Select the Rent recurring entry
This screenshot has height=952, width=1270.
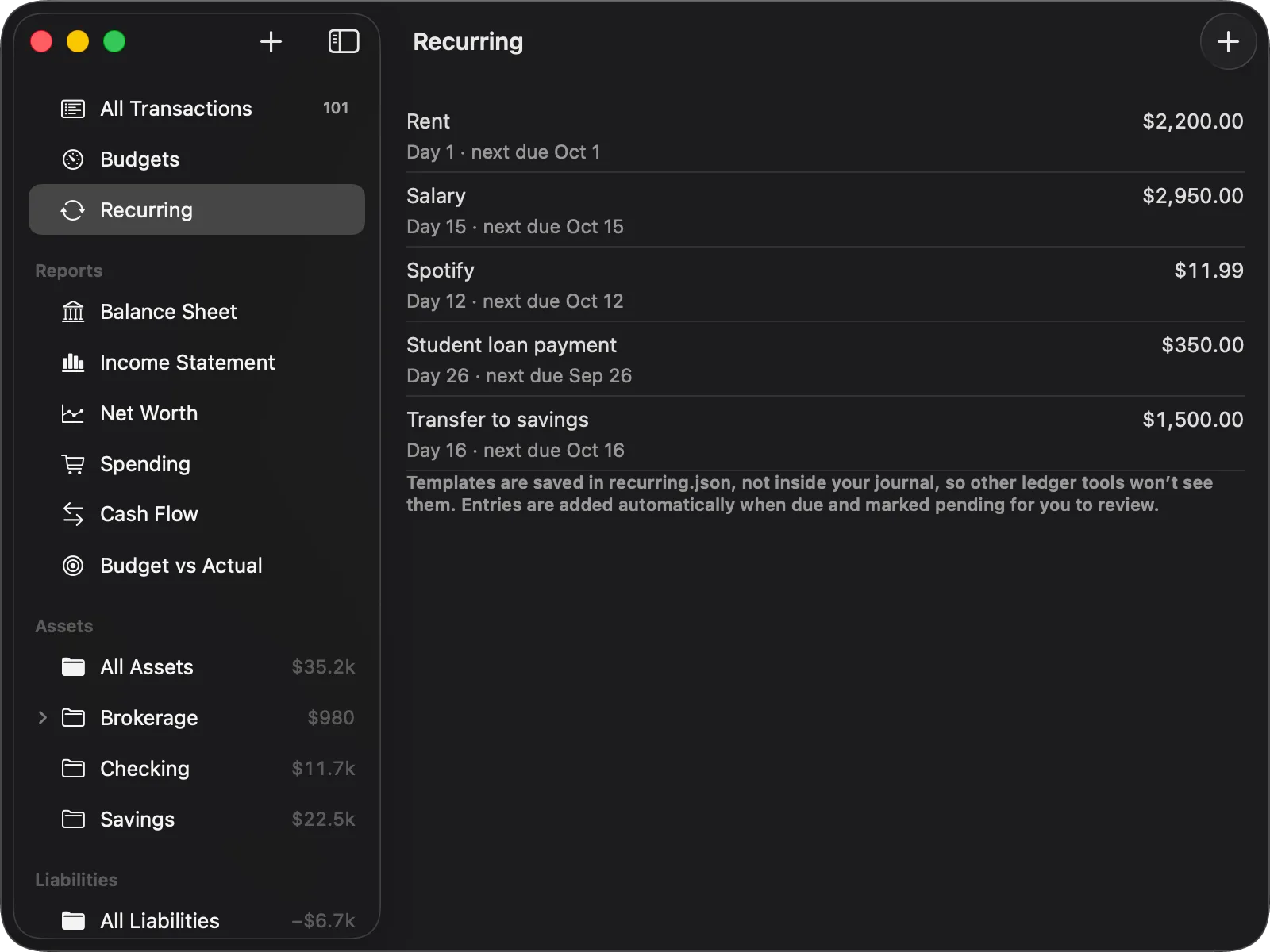[825, 136]
